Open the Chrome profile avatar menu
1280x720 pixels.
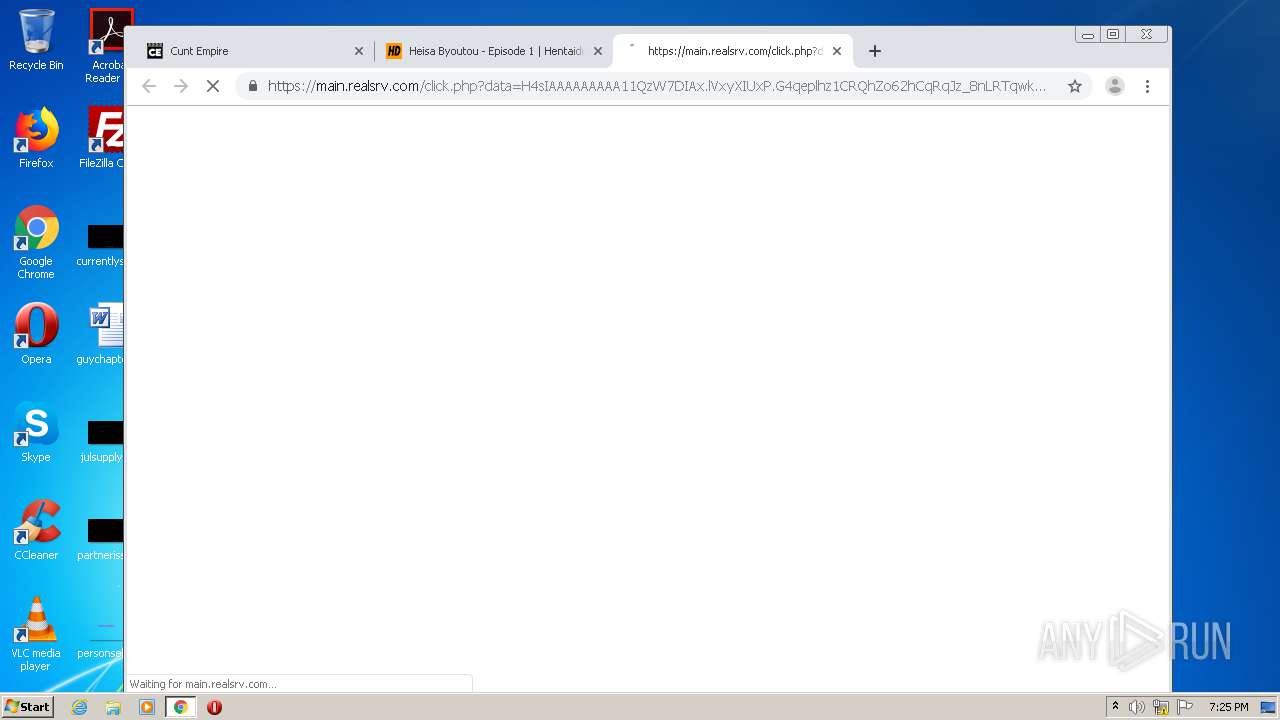(x=1115, y=86)
